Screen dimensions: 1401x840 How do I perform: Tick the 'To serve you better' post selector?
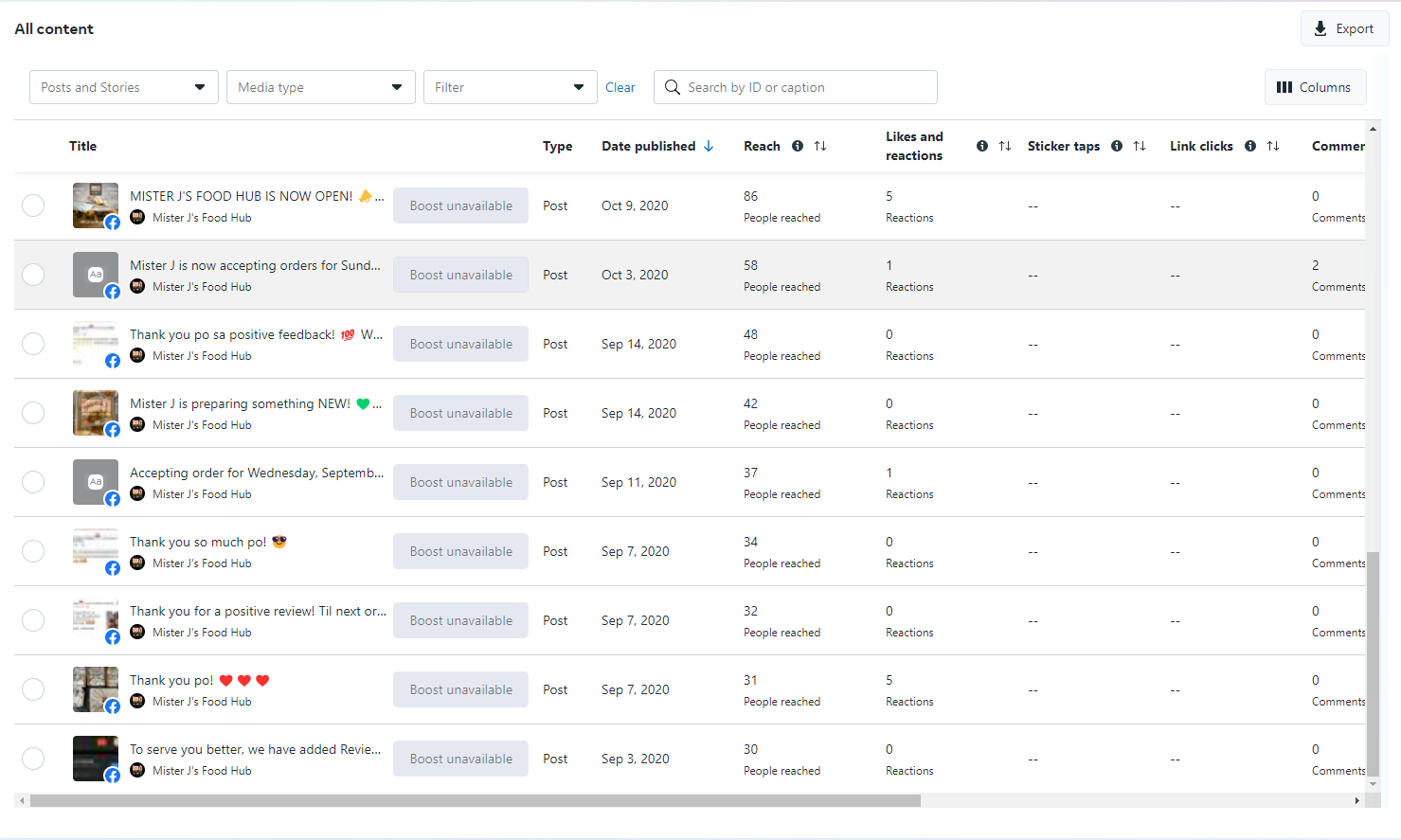coord(33,759)
